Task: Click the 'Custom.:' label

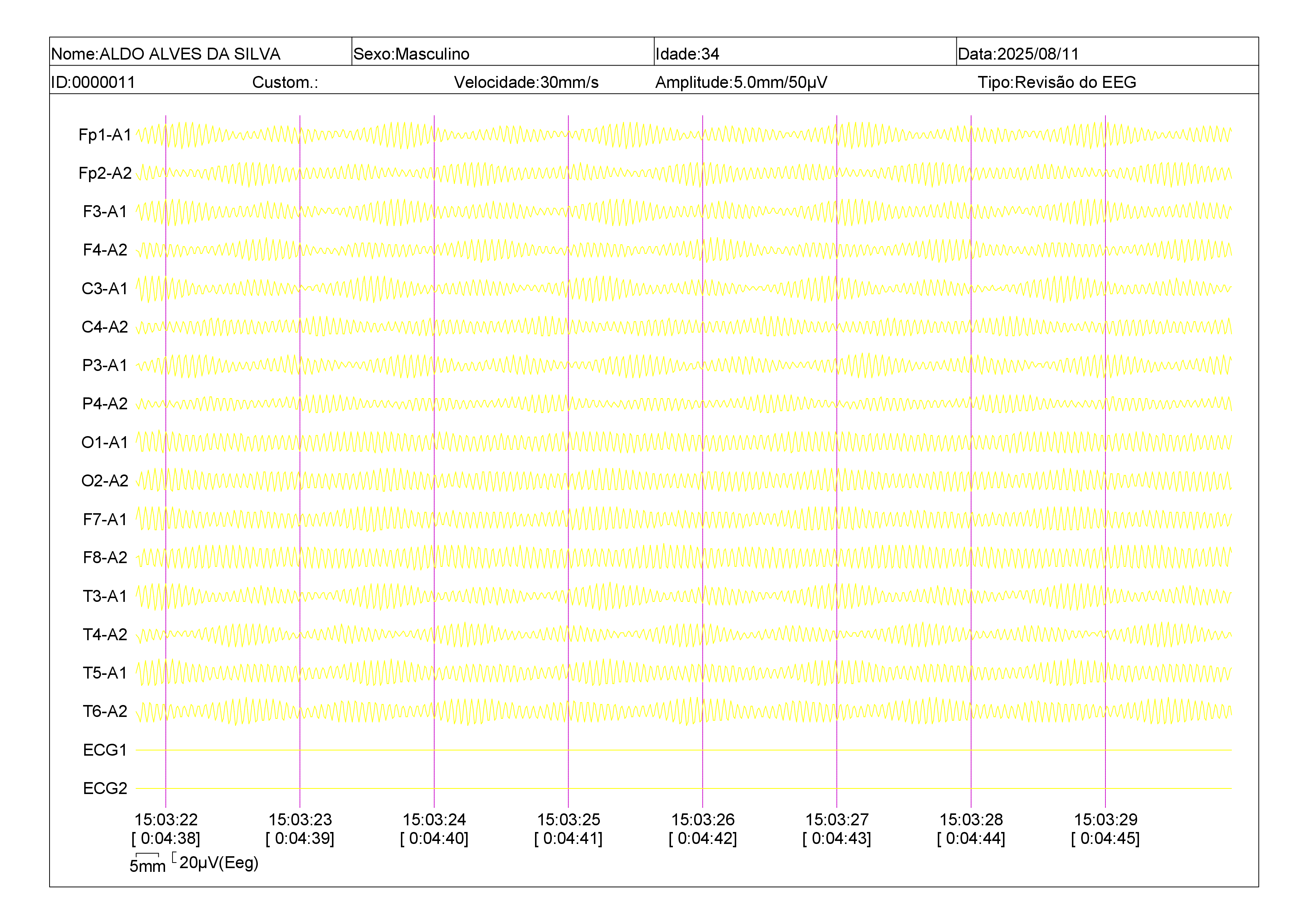Action: coord(285,83)
